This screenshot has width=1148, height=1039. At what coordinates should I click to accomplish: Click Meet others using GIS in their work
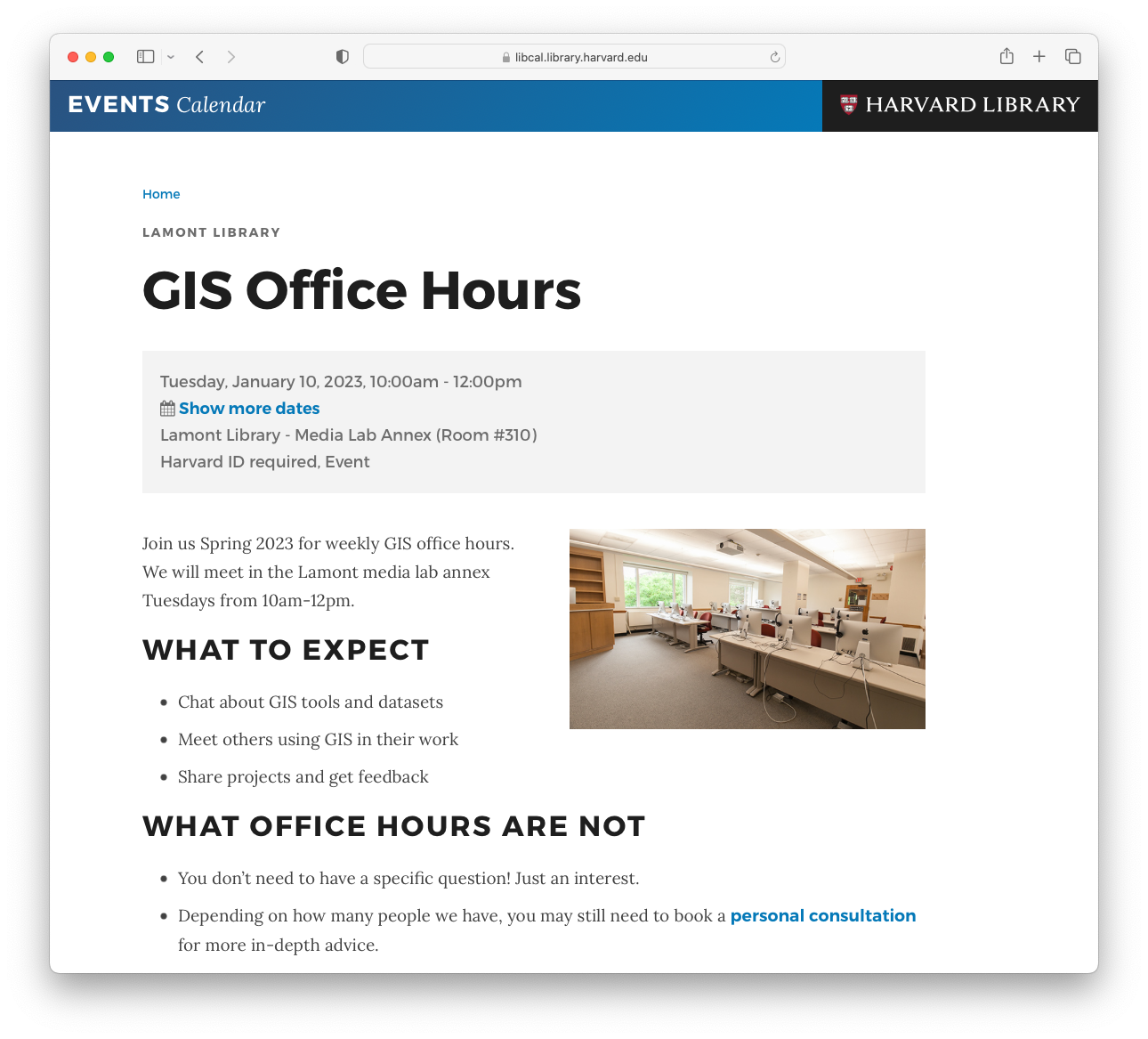click(319, 740)
